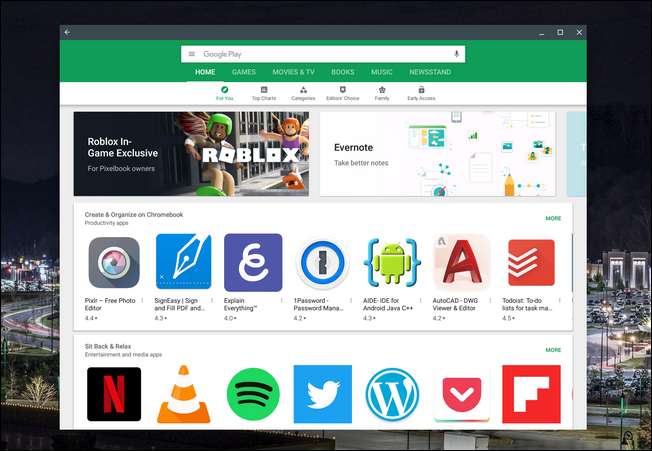Open the Family section
The height and width of the screenshot is (451, 652).
point(382,94)
